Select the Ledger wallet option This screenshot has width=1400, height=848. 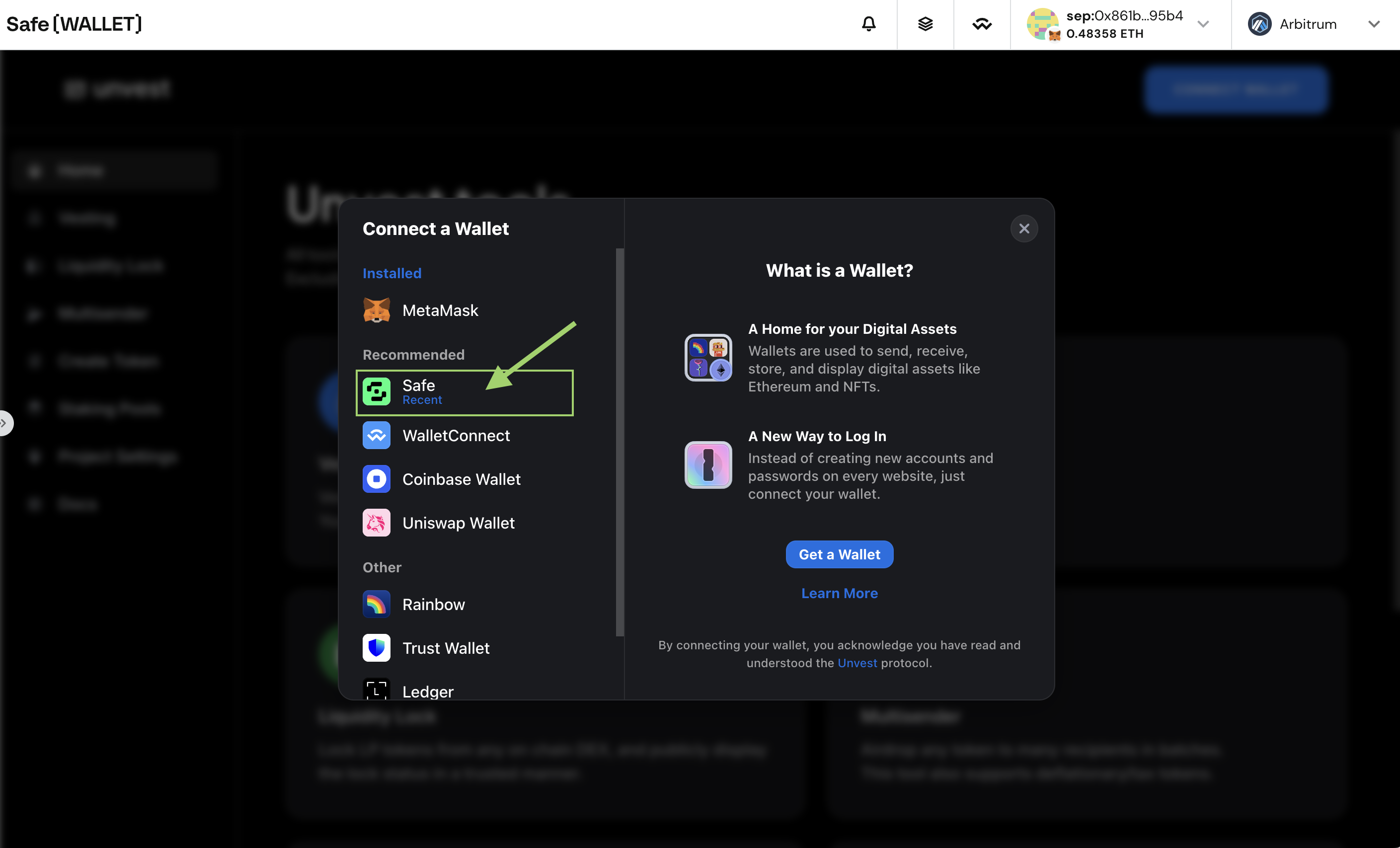tap(427, 691)
